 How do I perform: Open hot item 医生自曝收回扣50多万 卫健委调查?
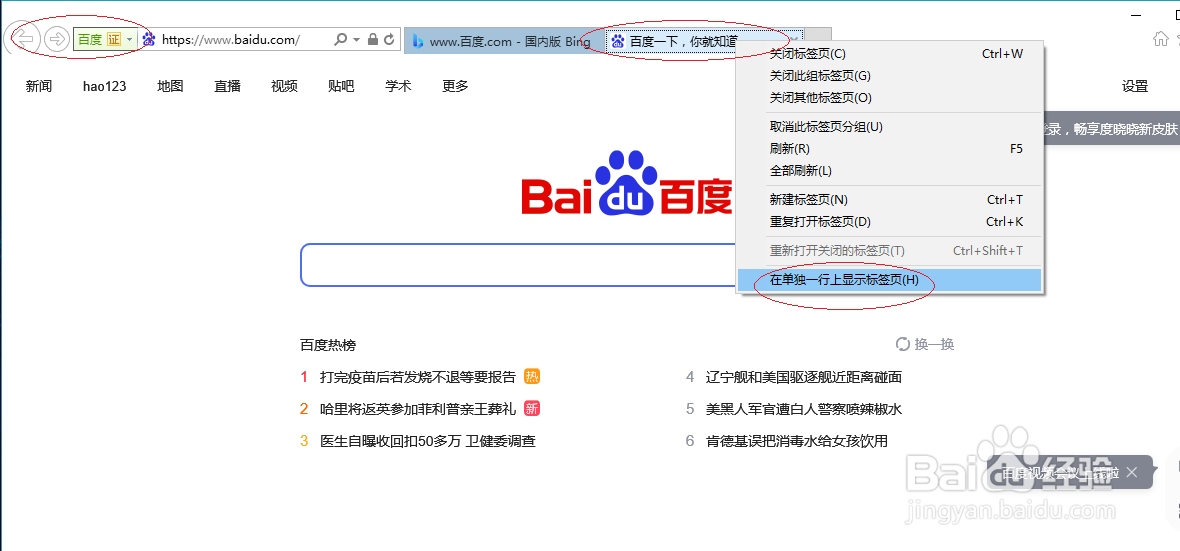427,442
